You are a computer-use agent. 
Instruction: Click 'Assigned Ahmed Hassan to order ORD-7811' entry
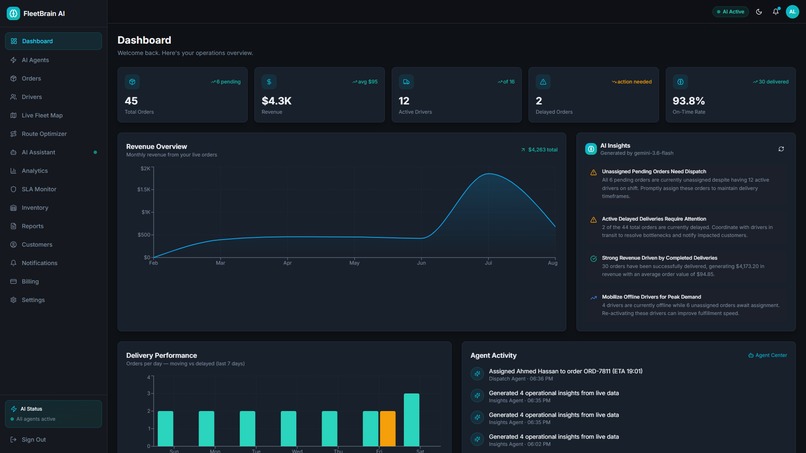click(x=565, y=371)
